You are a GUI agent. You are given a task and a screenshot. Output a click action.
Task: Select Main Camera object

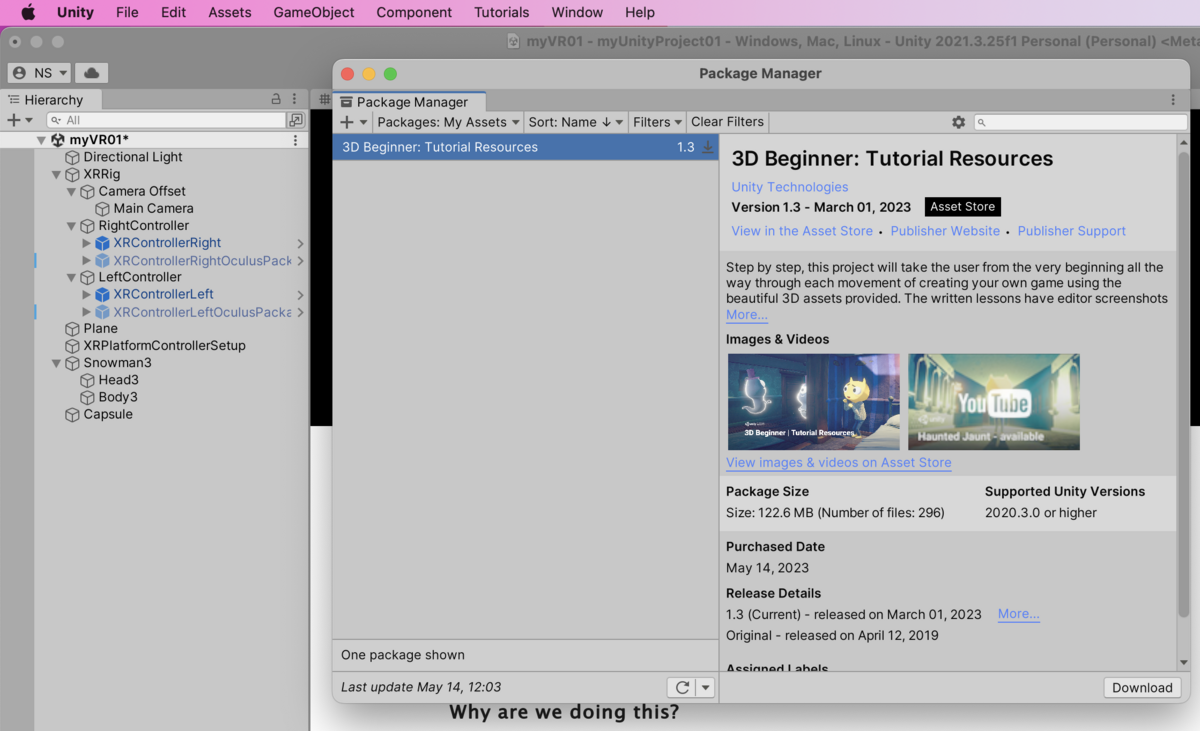(x=153, y=208)
